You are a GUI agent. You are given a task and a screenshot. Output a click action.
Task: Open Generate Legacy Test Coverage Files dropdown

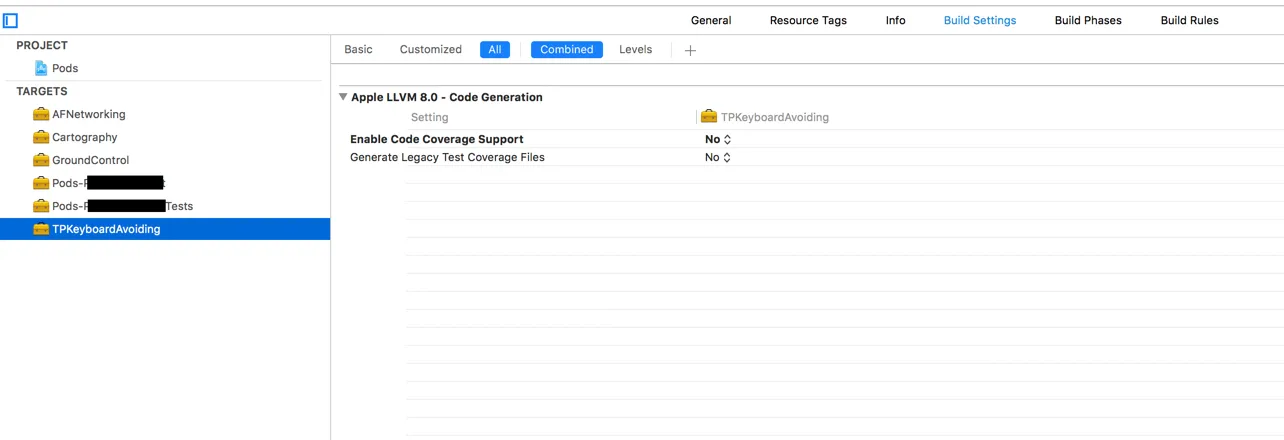[718, 157]
